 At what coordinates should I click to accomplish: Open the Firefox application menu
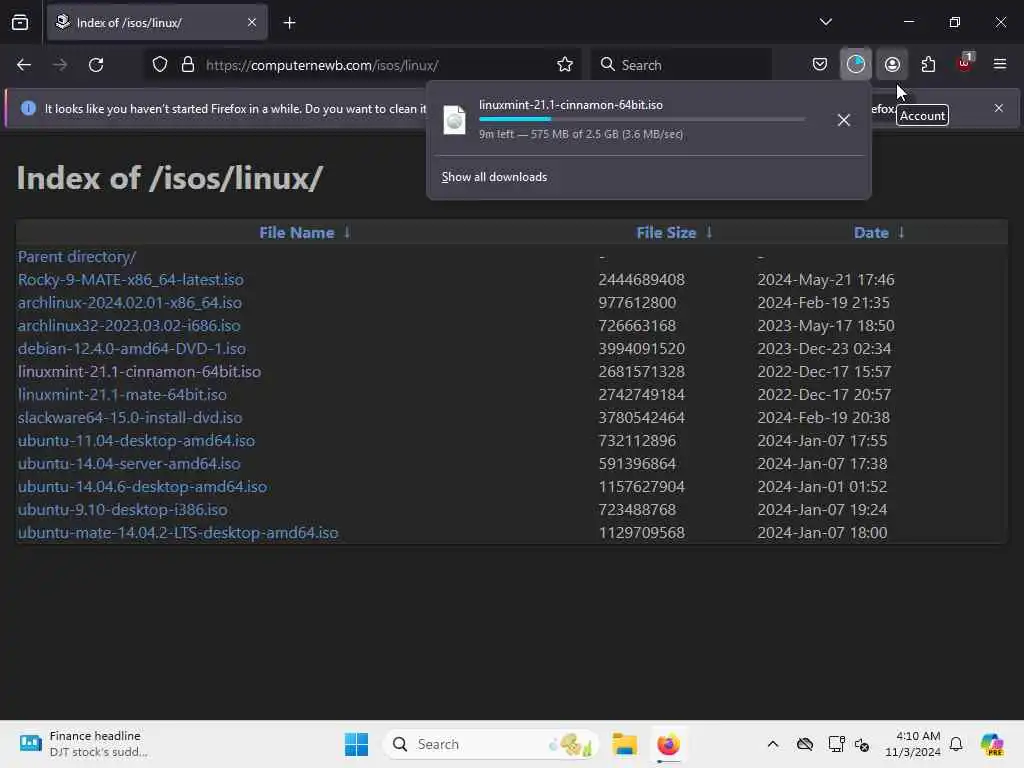pos(1000,64)
